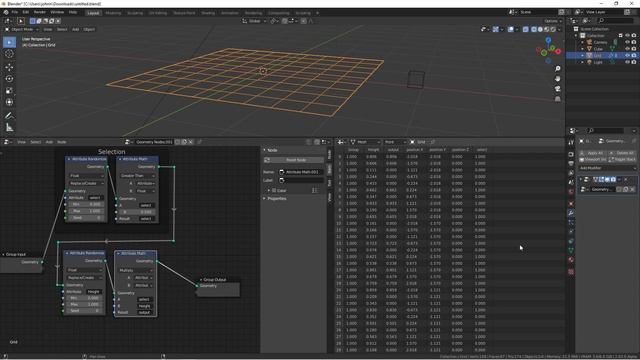Switch perspective/orthographic grid icon in viewport
This screenshot has width=640, height=360.
pos(558,99)
